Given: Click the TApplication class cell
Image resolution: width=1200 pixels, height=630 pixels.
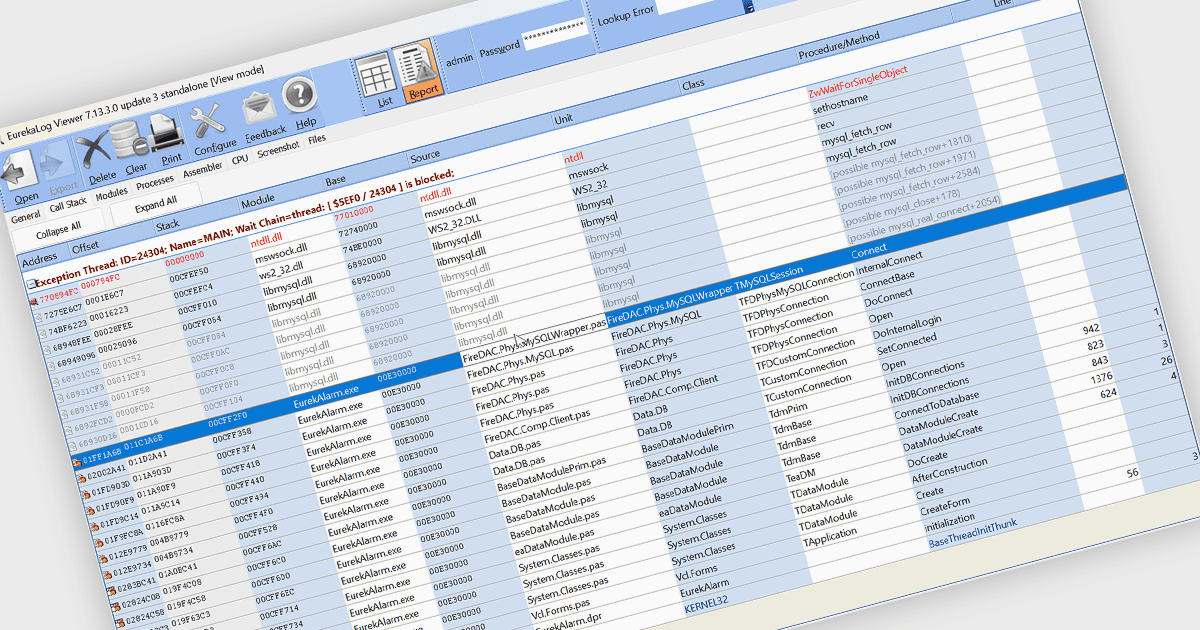Looking at the screenshot, I should click(829, 539).
